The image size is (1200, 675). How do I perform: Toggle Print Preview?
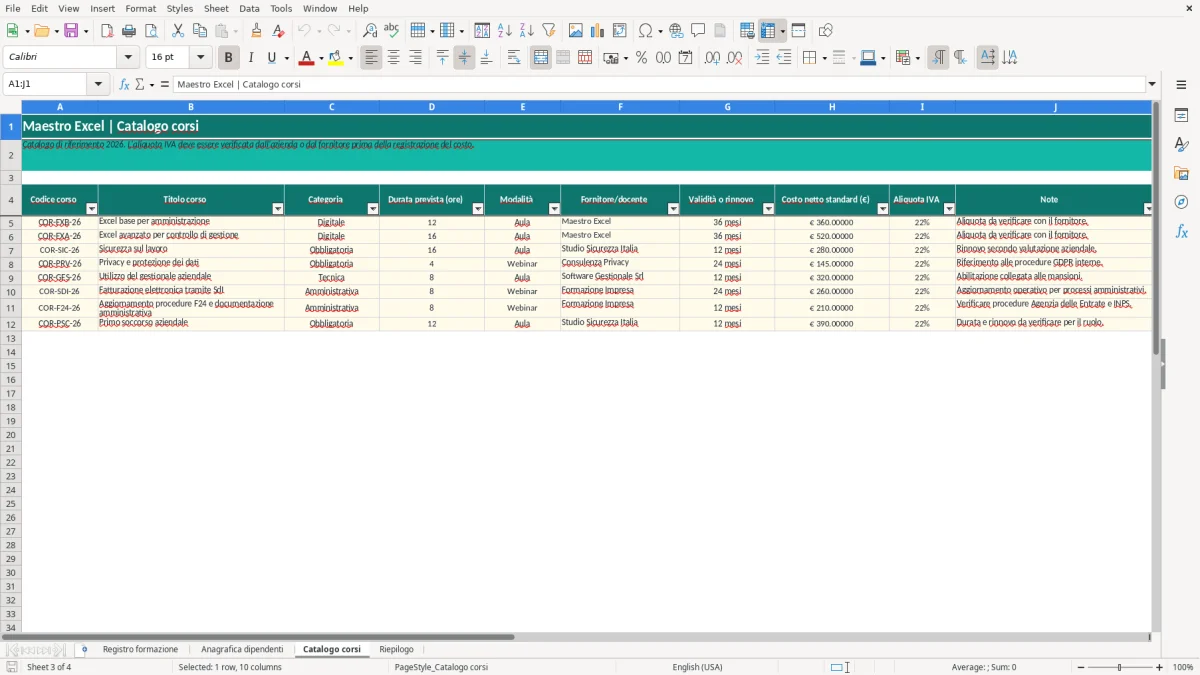point(151,31)
